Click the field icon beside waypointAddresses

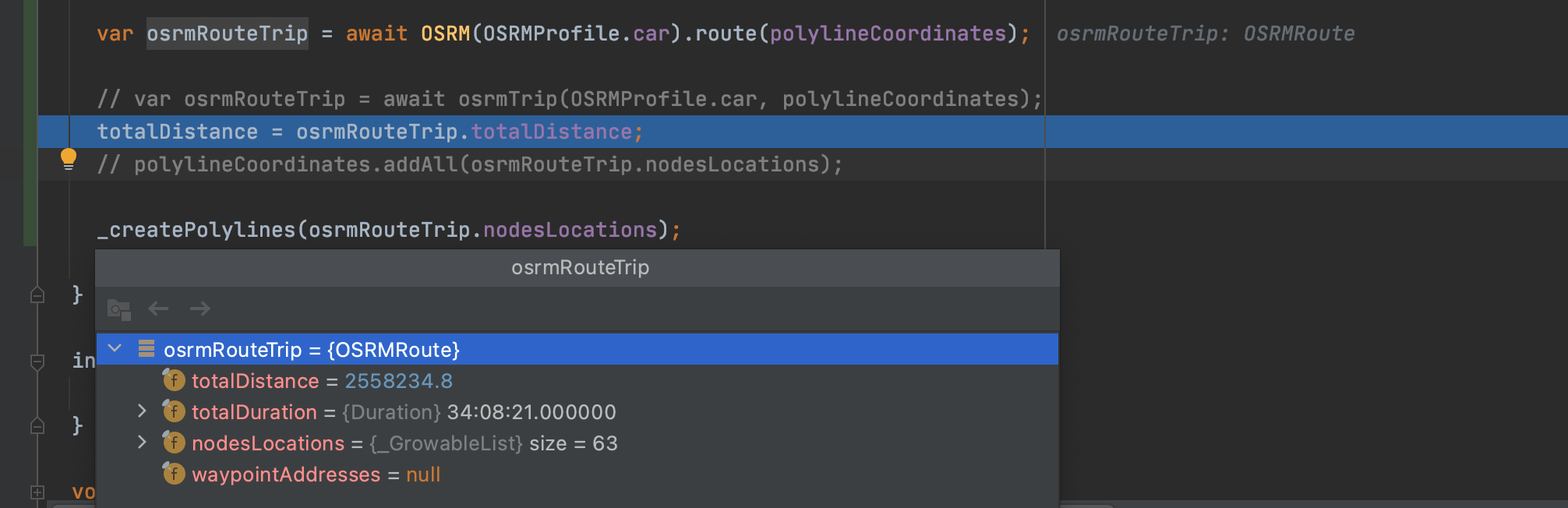[x=173, y=474]
